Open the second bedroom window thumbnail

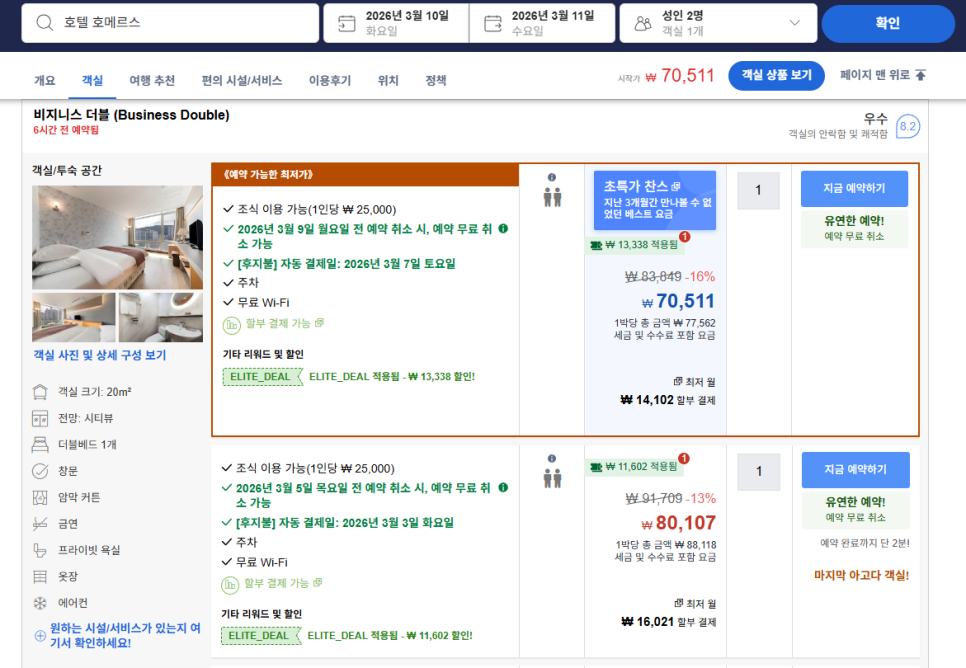[x=74, y=317]
